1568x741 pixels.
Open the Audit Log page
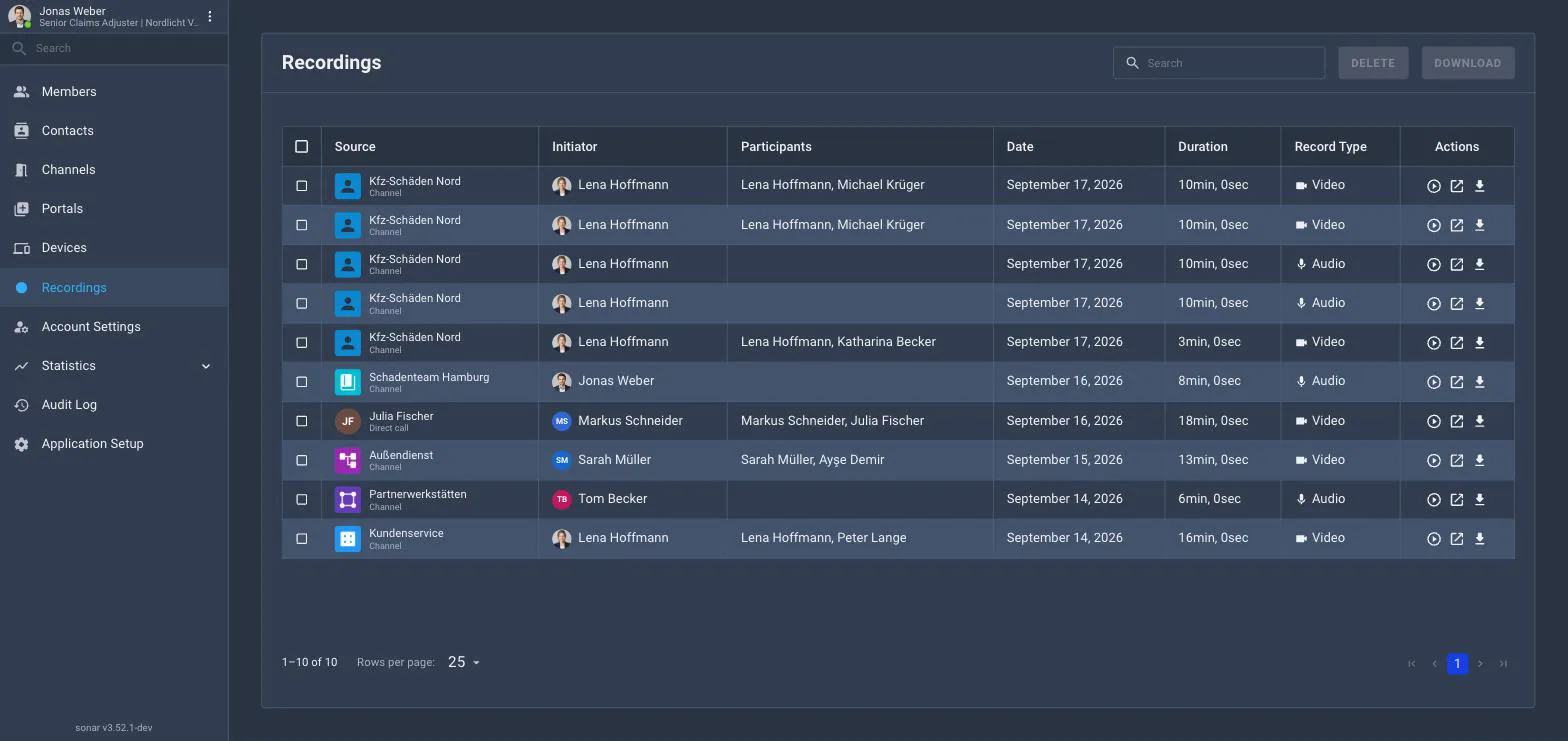point(114,405)
